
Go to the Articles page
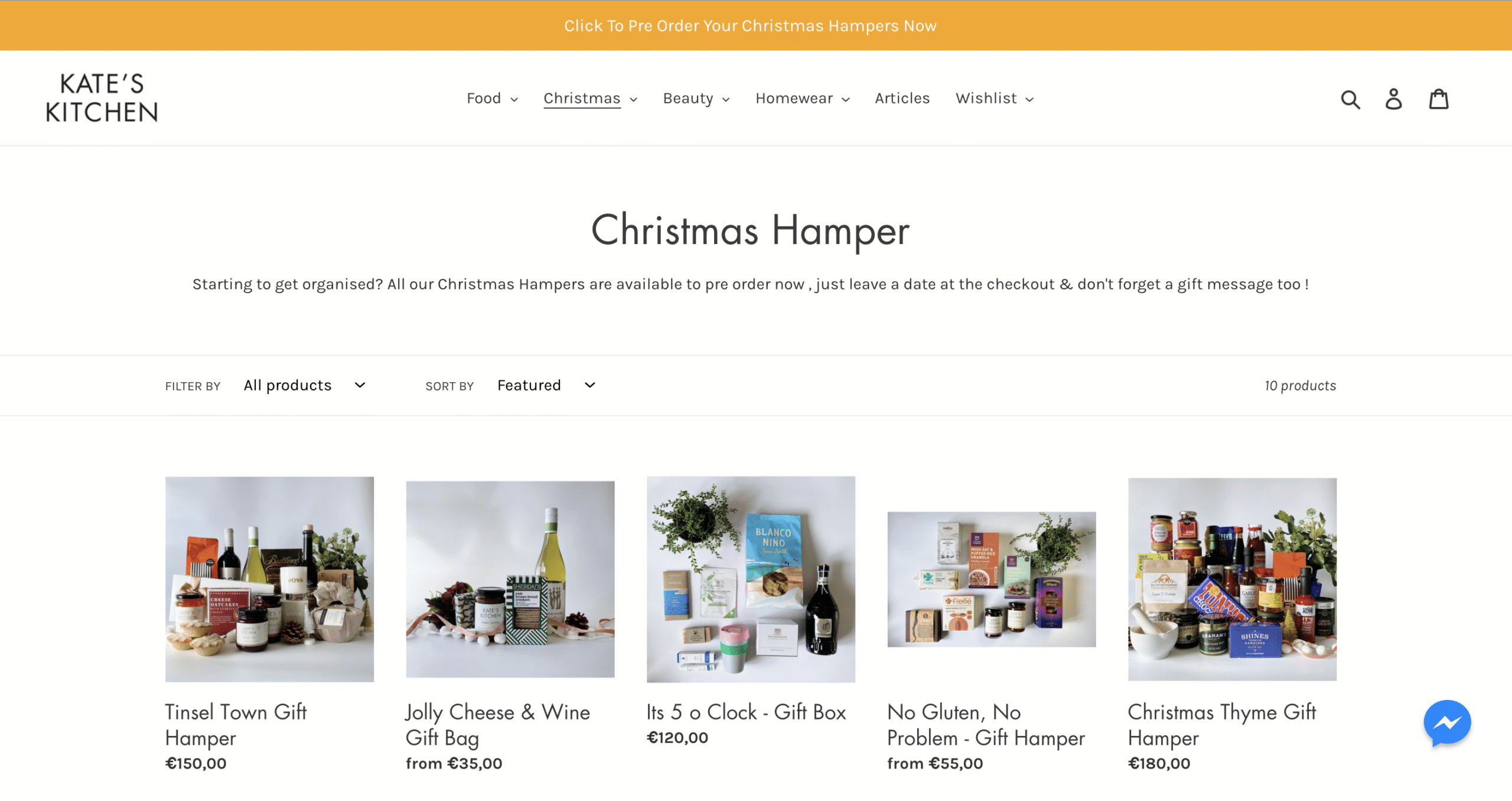tap(902, 98)
